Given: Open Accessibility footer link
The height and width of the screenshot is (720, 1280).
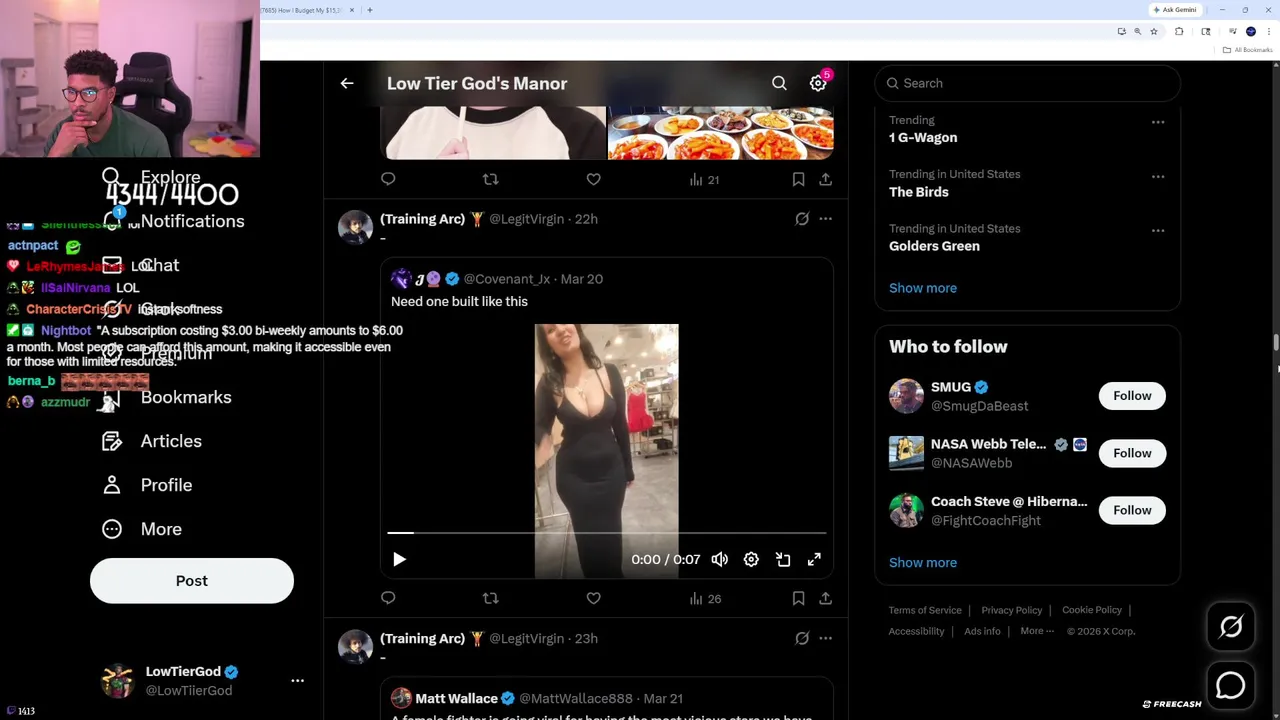Looking at the screenshot, I should click(916, 631).
